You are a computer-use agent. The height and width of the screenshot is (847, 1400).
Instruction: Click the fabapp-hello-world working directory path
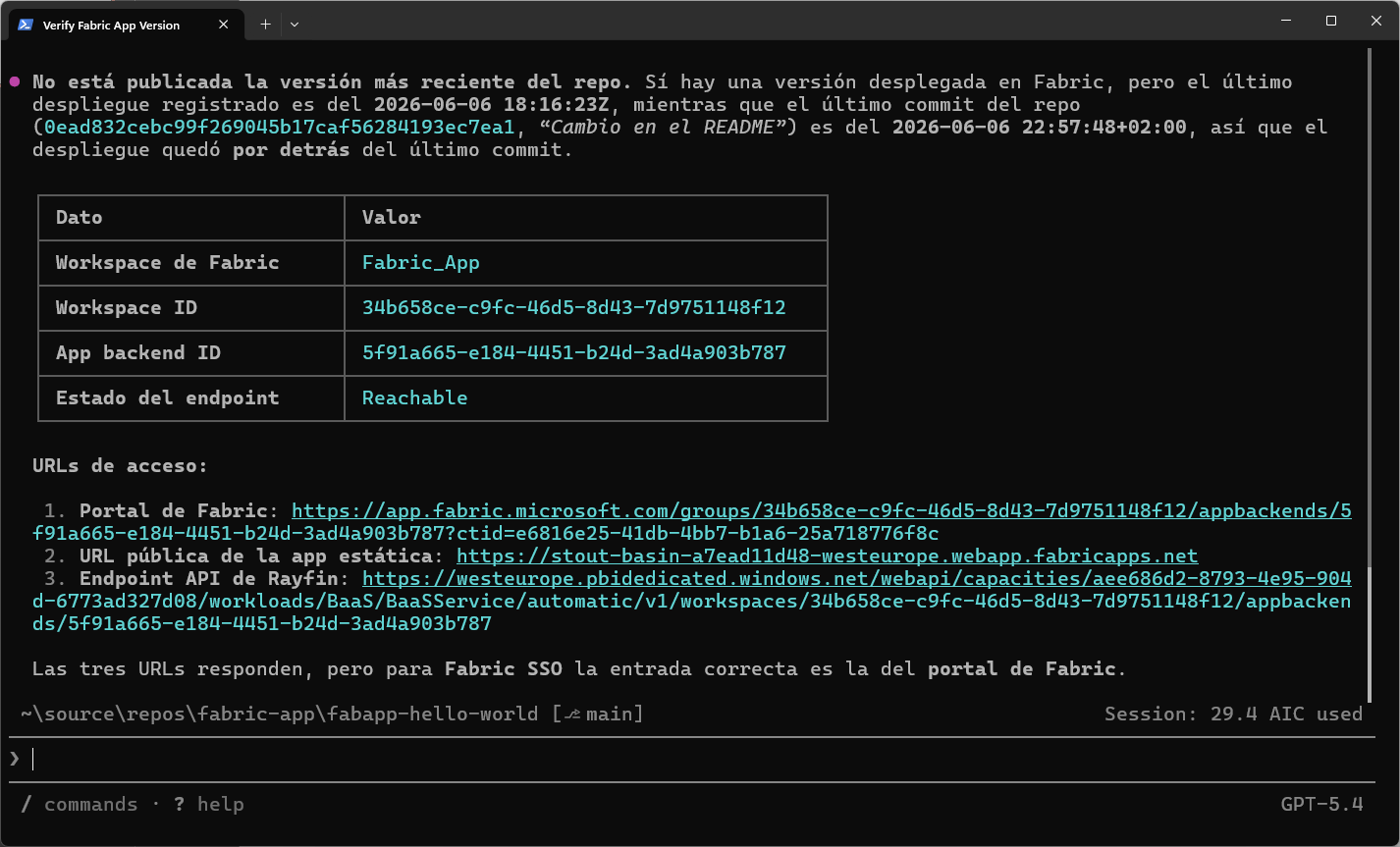point(279,714)
